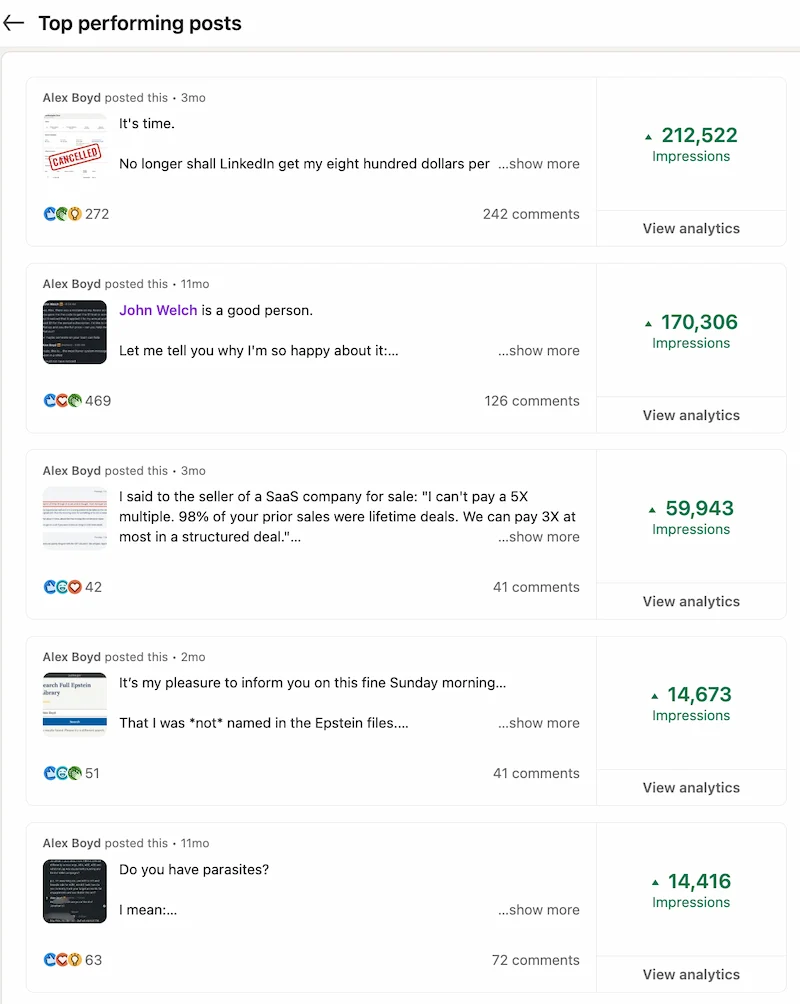Expand show more on the "It's time" post

(539, 163)
